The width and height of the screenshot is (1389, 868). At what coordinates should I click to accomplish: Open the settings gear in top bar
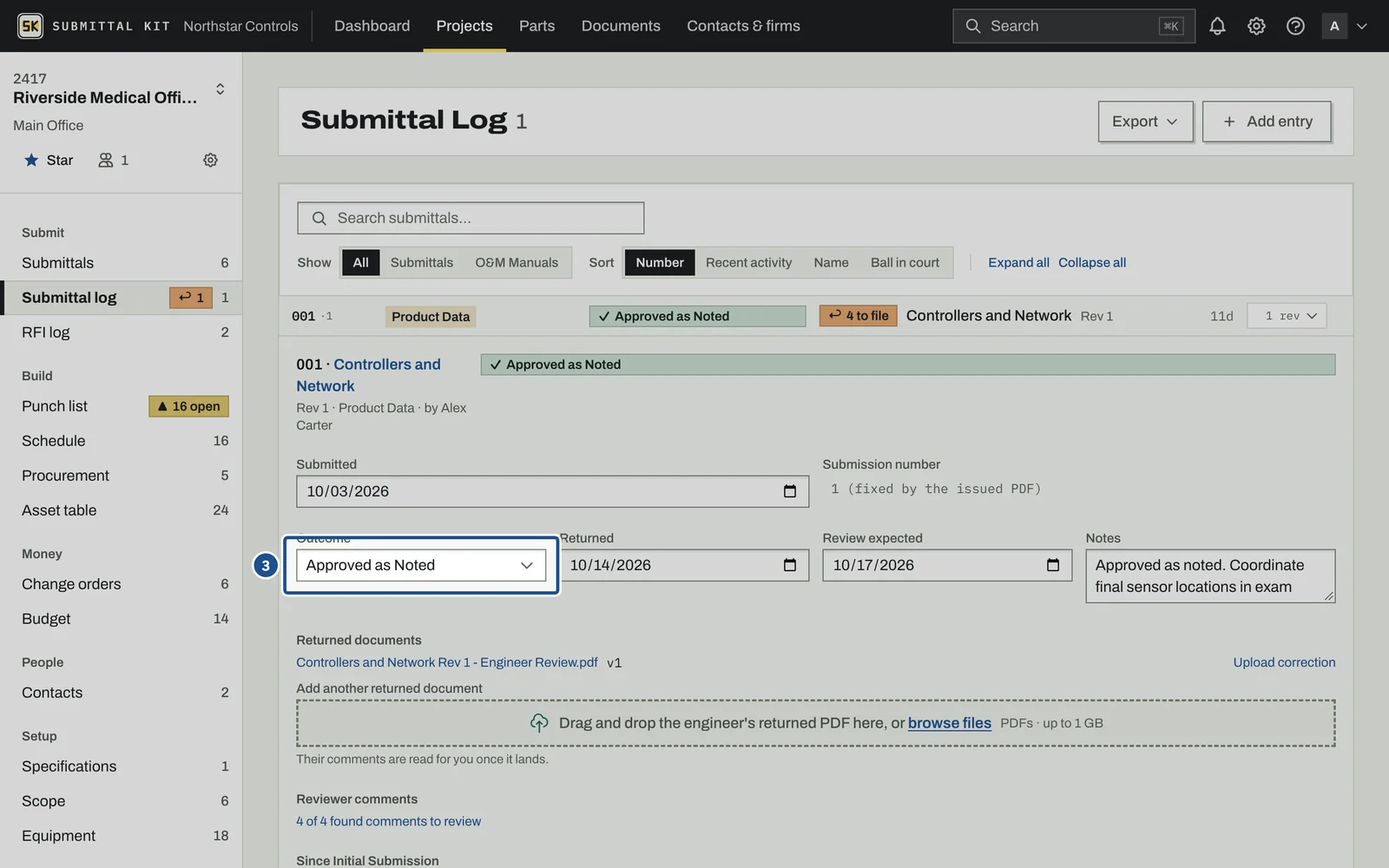(1256, 26)
